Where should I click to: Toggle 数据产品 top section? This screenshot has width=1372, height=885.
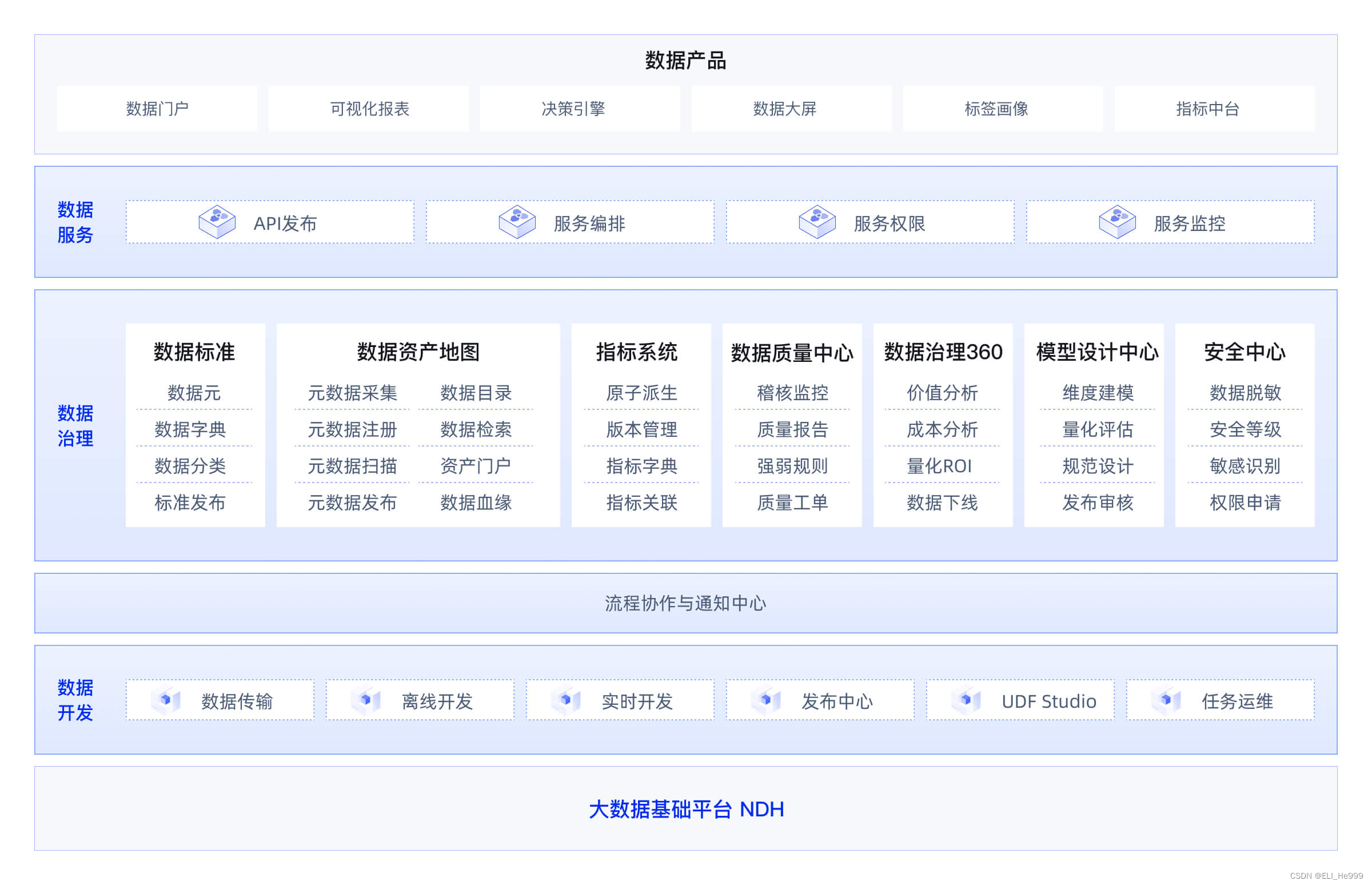[685, 60]
